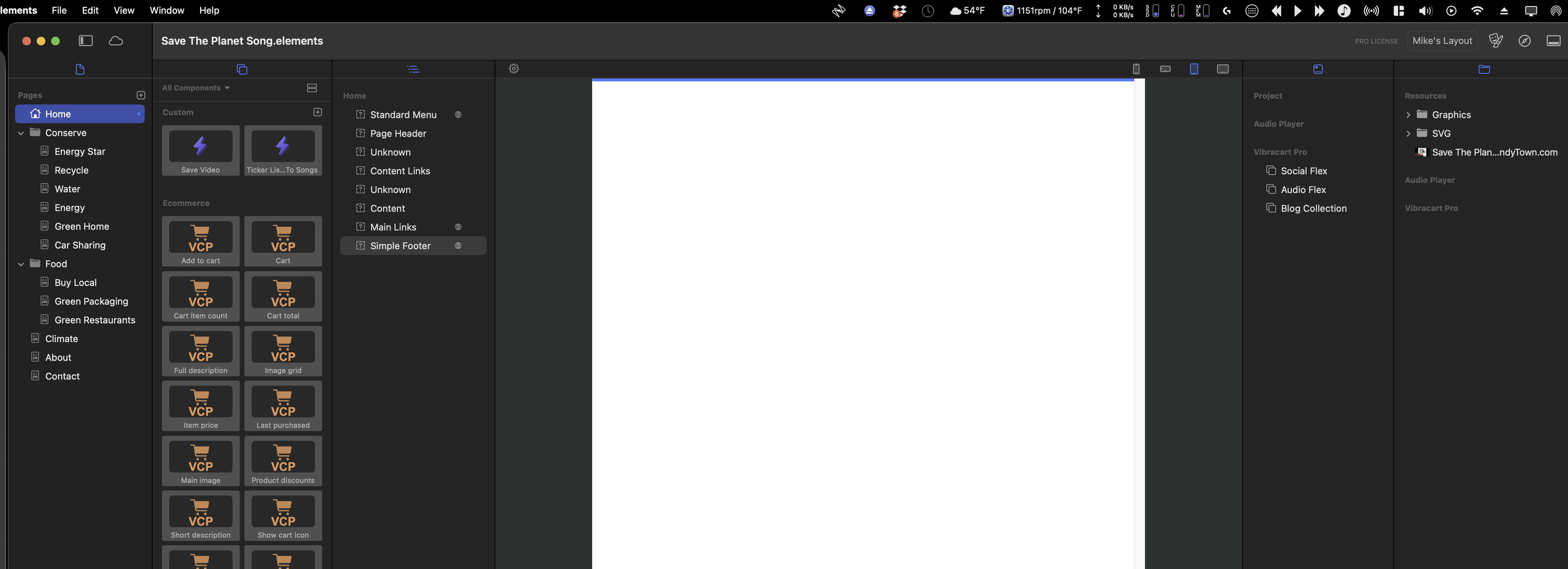Click the add page plus icon
Image resolution: width=1568 pixels, height=569 pixels.
click(x=141, y=95)
